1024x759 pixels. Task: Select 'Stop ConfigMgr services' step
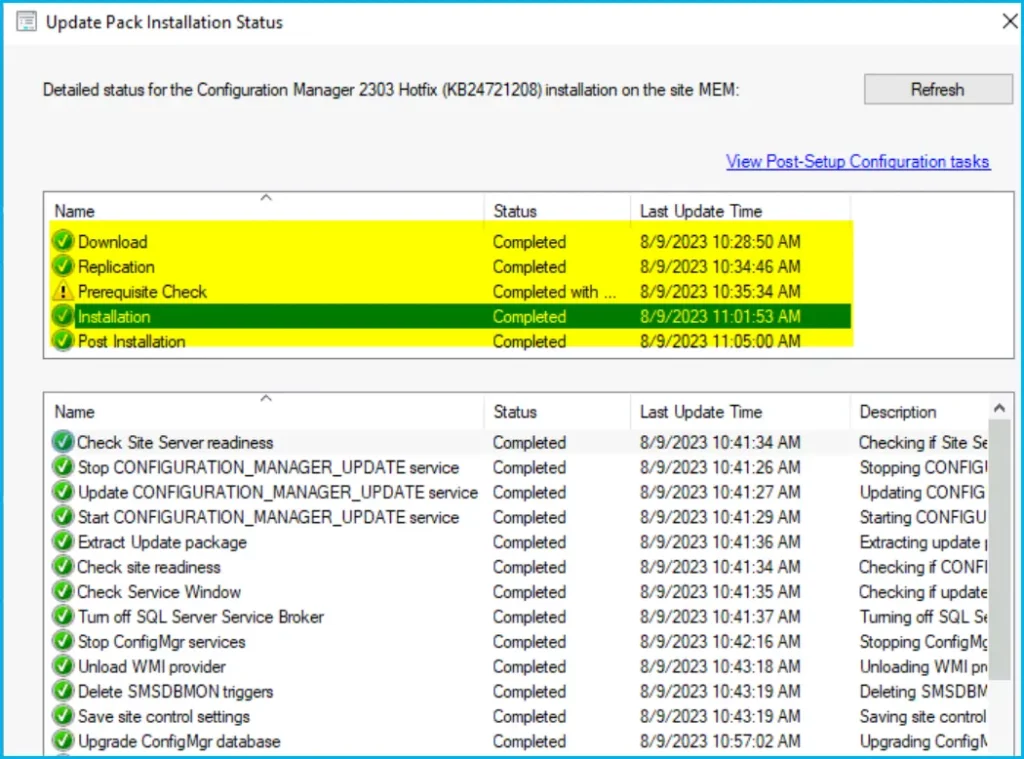[x=161, y=641]
